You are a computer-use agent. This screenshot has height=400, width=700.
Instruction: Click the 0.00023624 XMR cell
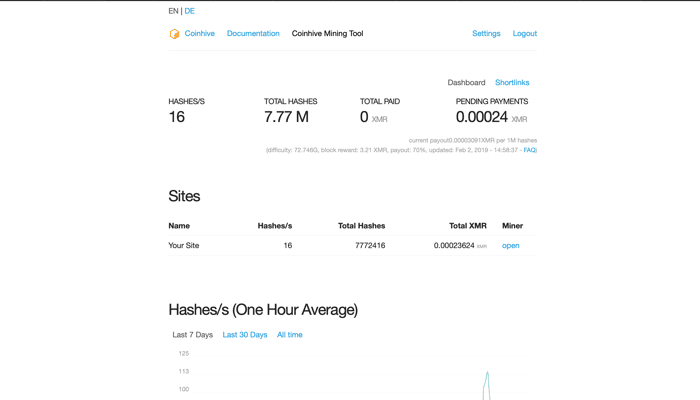coord(460,246)
